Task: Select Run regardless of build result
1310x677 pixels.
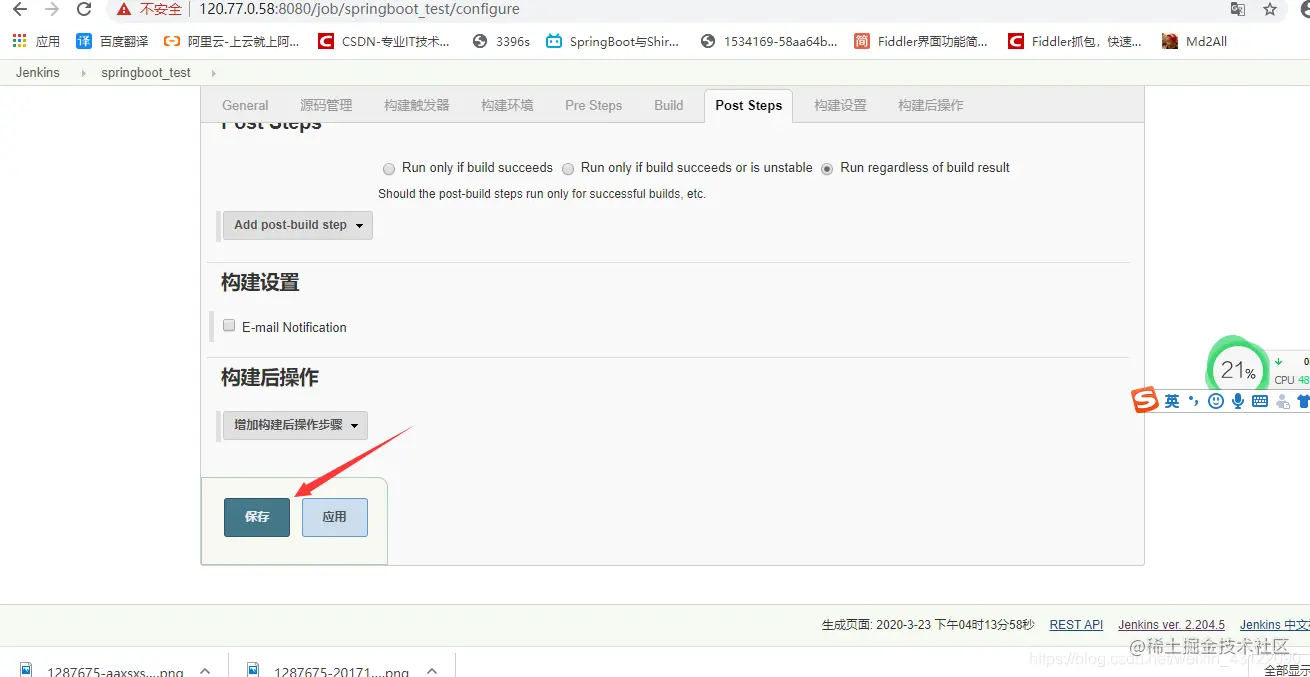Action: (x=827, y=169)
